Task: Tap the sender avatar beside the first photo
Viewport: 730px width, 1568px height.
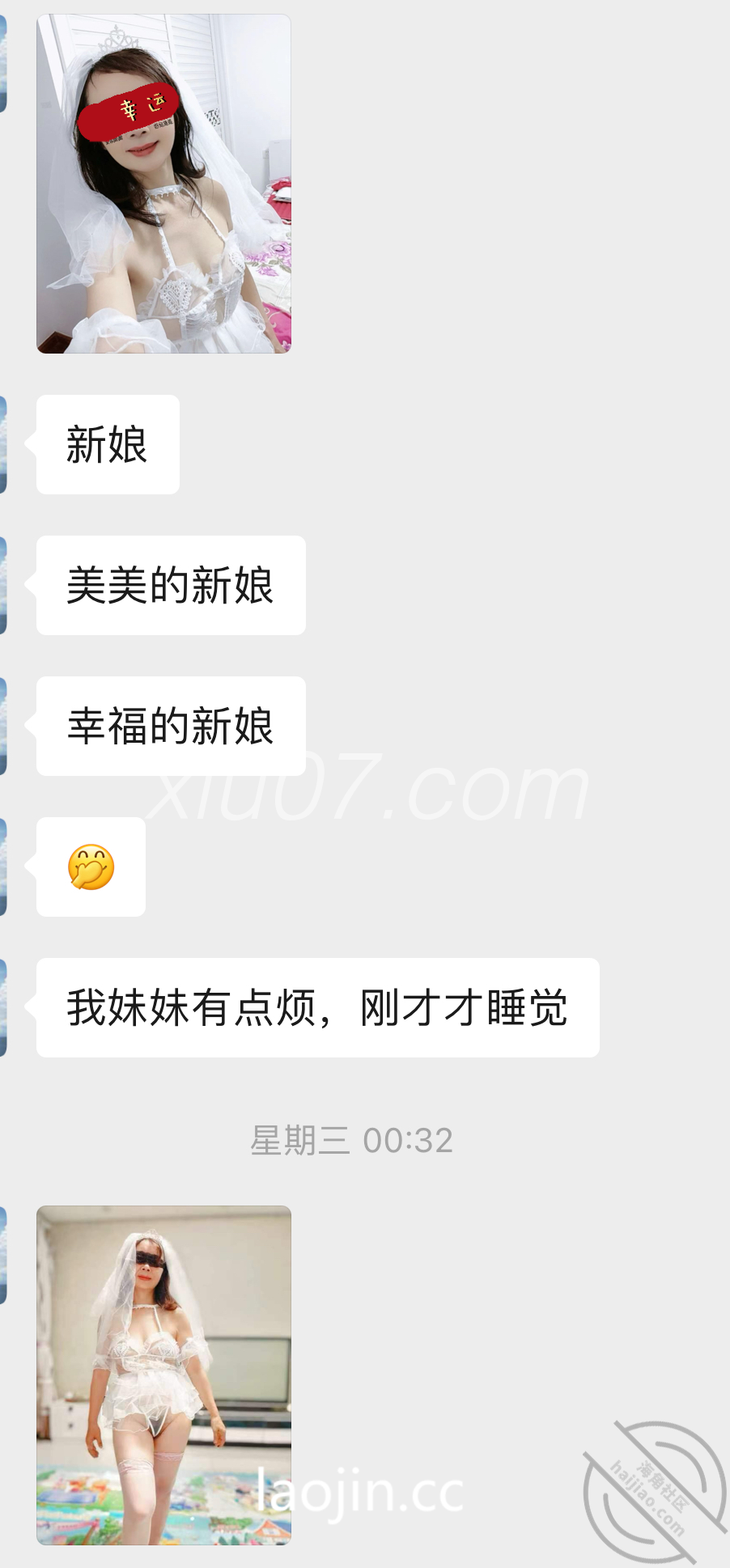Action: (3, 63)
